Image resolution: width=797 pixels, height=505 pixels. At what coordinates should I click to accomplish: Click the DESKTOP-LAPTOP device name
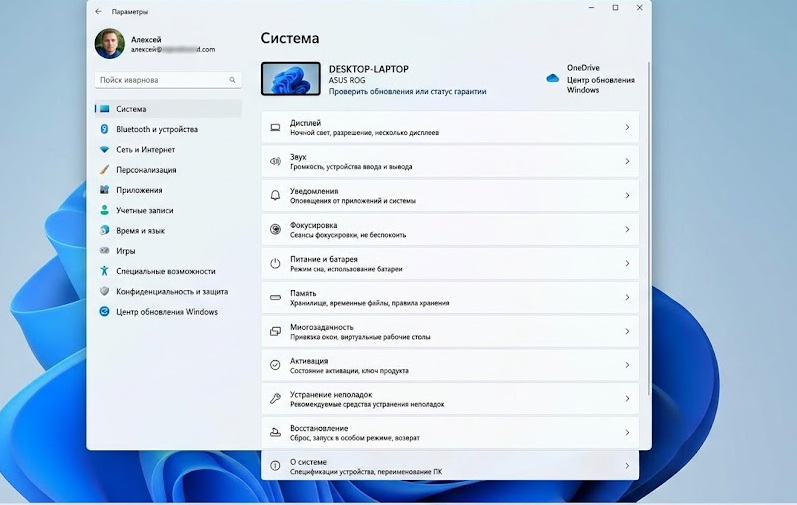pos(369,69)
